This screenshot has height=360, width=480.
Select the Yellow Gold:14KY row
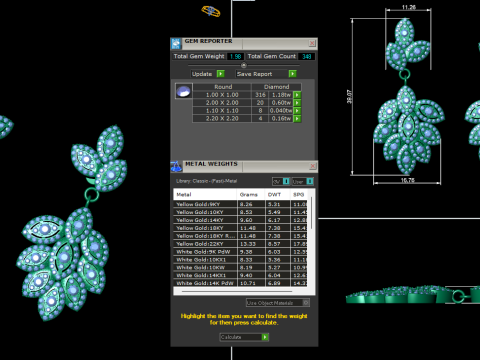(x=240, y=220)
